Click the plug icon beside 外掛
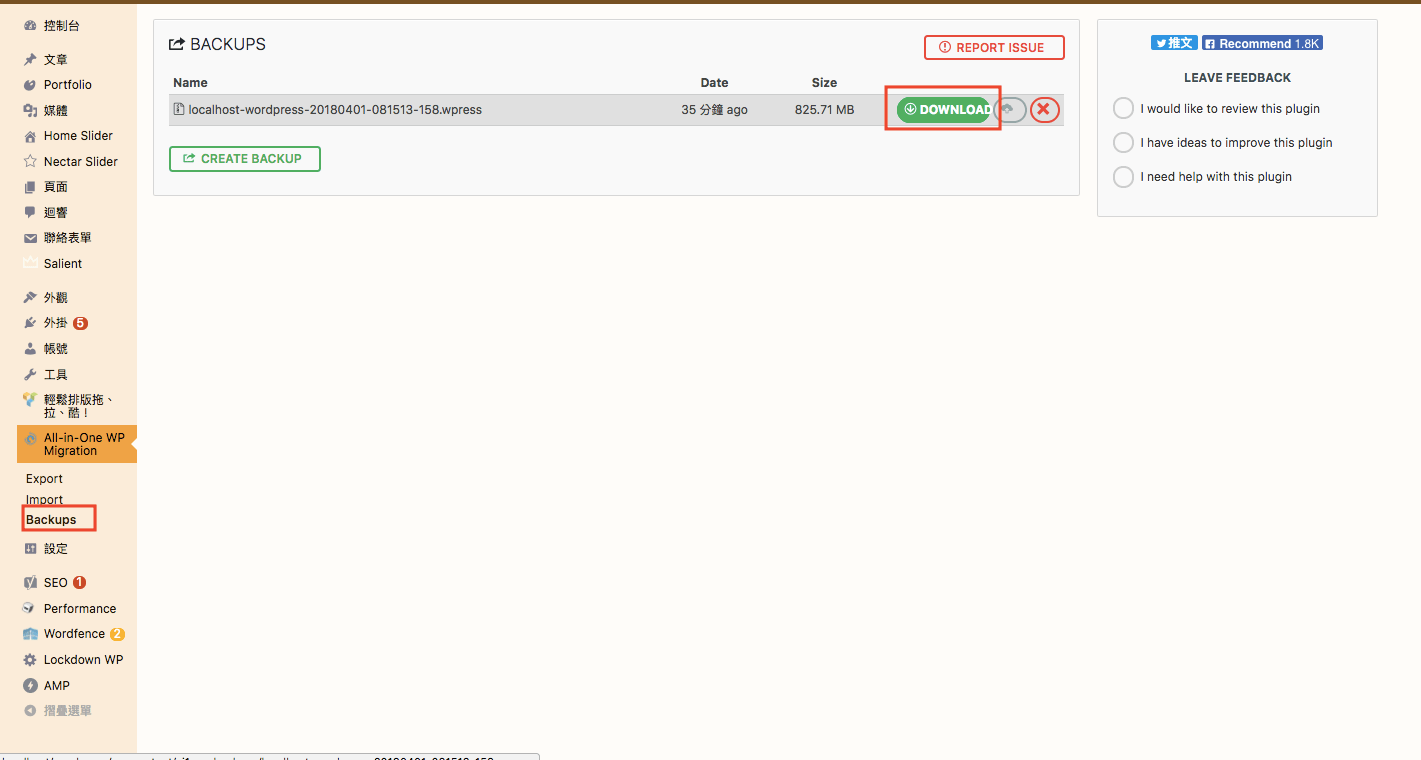The width and height of the screenshot is (1421, 760). [x=30, y=323]
